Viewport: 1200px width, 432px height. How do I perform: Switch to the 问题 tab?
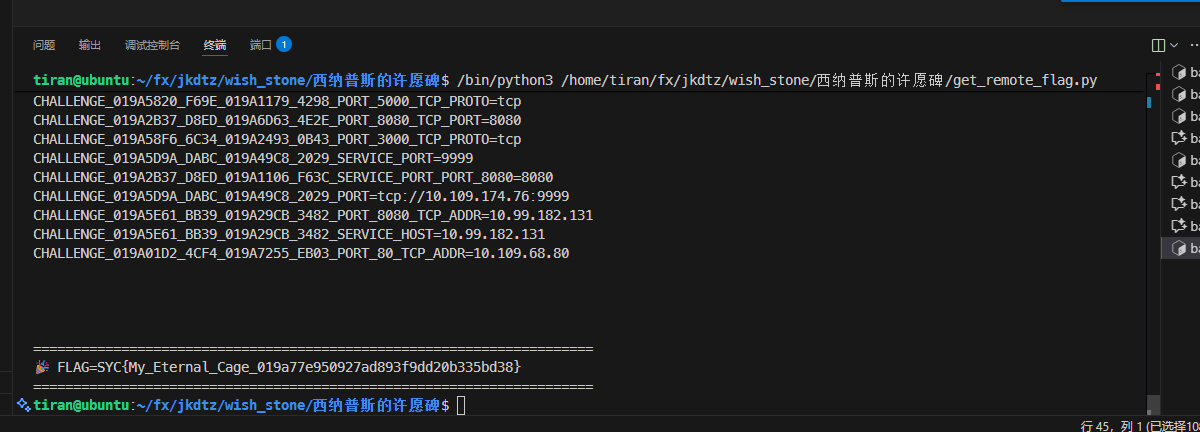(44, 45)
